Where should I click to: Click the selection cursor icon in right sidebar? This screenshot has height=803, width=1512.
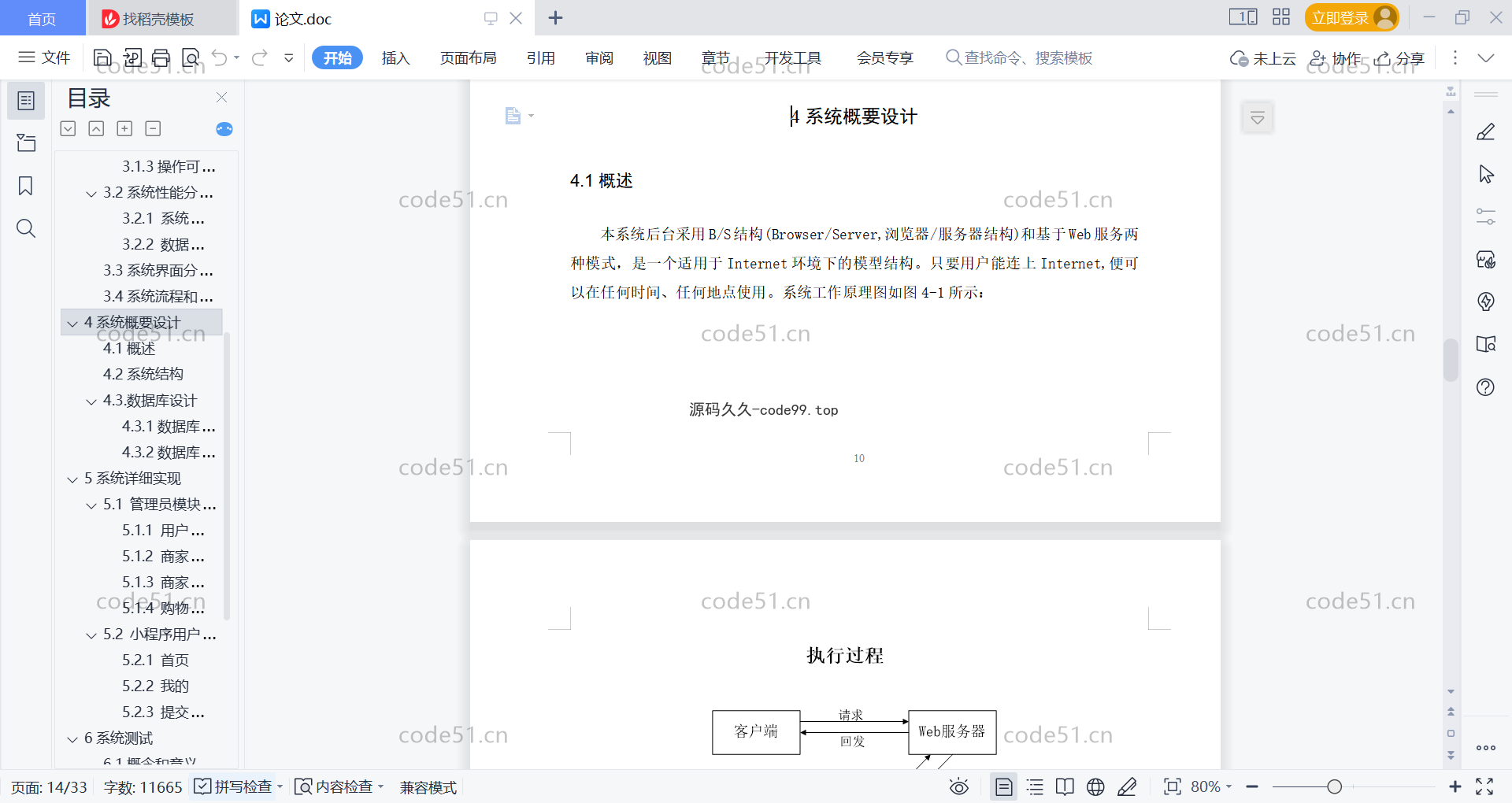pyautogui.click(x=1486, y=174)
